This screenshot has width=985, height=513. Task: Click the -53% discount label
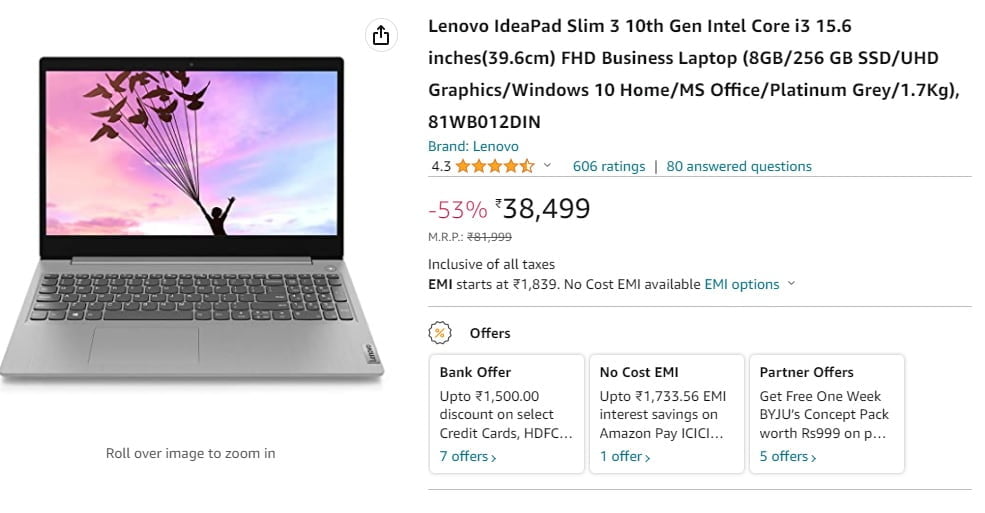click(457, 210)
